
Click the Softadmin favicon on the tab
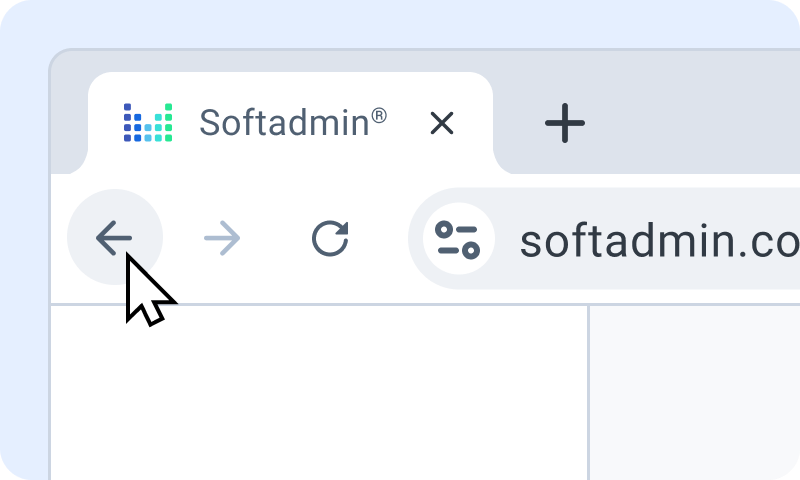(x=148, y=122)
